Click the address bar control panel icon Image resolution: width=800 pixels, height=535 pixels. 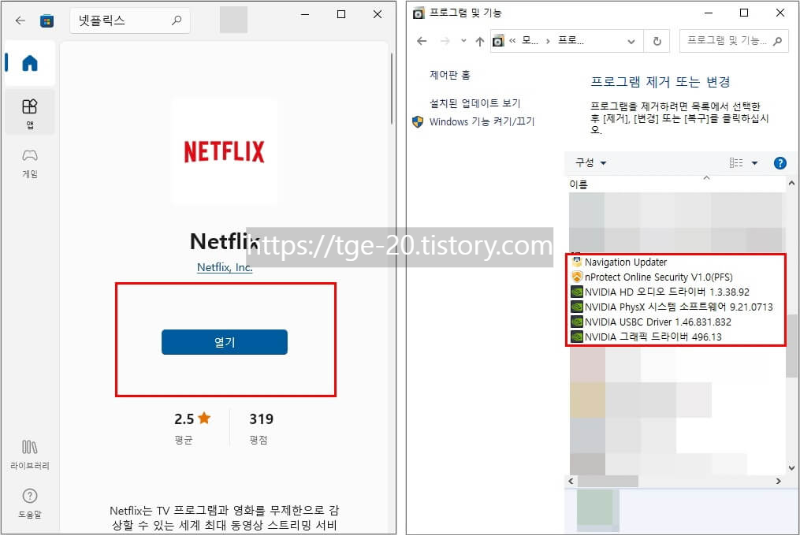498,41
